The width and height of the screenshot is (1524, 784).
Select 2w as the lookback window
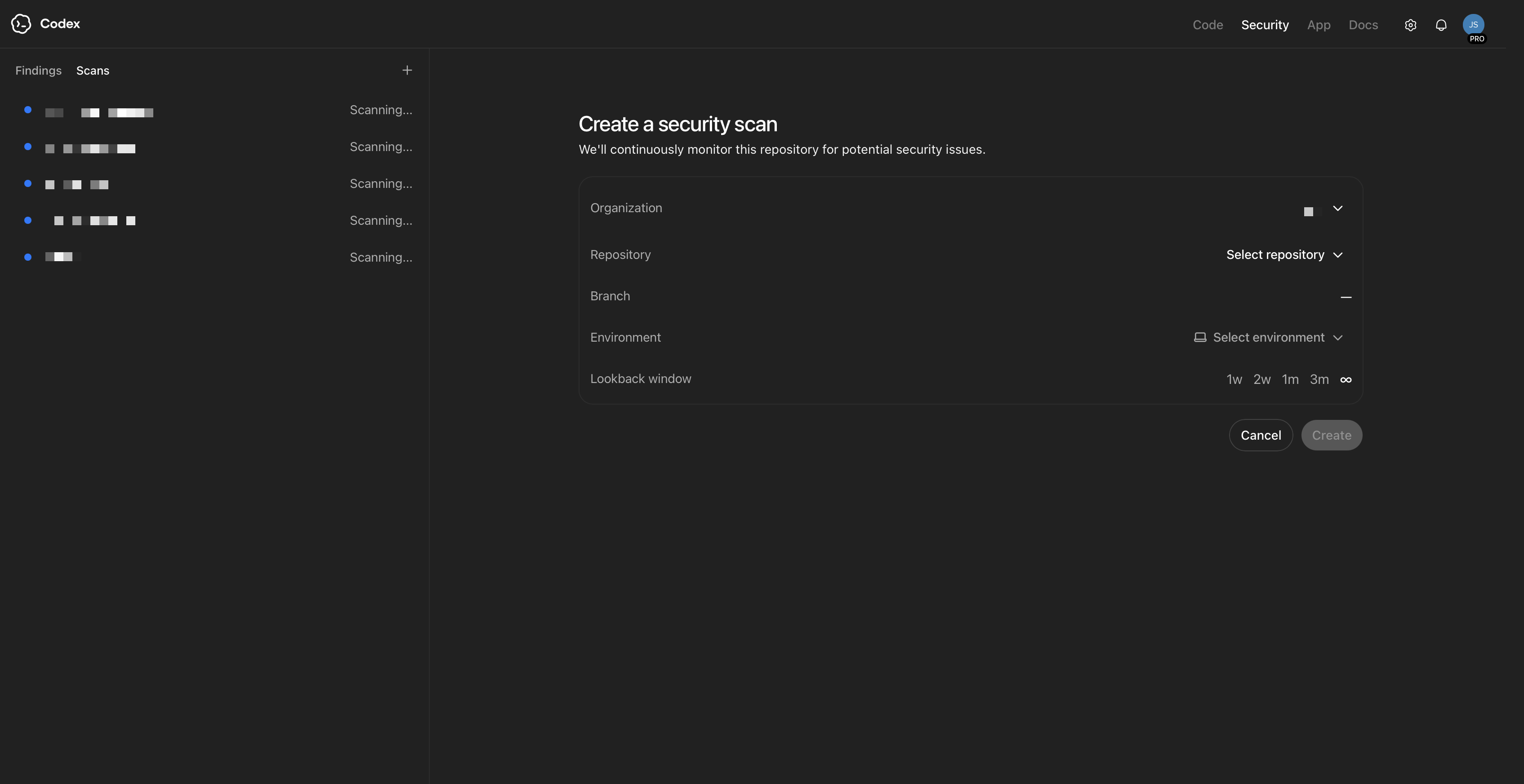coord(1262,379)
